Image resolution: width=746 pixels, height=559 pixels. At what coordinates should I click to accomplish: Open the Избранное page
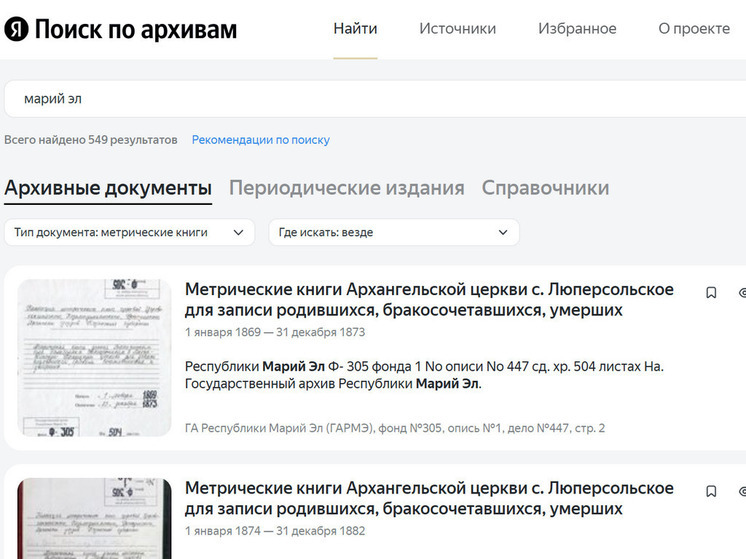[x=577, y=29]
